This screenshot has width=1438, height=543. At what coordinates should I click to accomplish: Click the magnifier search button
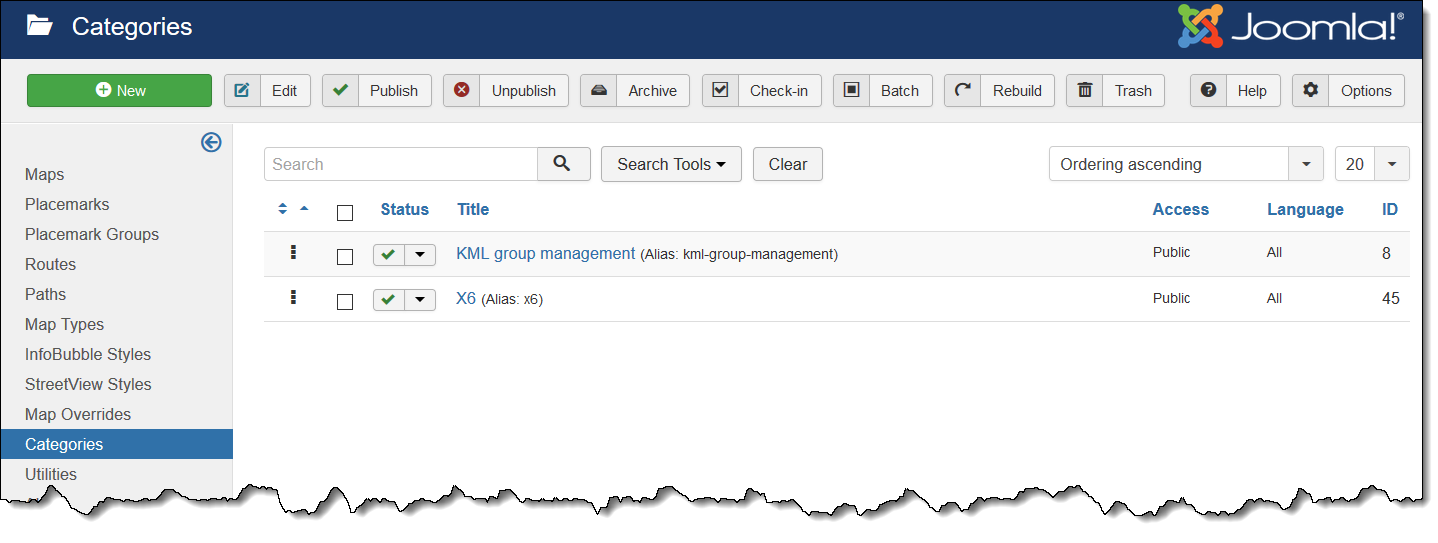click(x=563, y=164)
